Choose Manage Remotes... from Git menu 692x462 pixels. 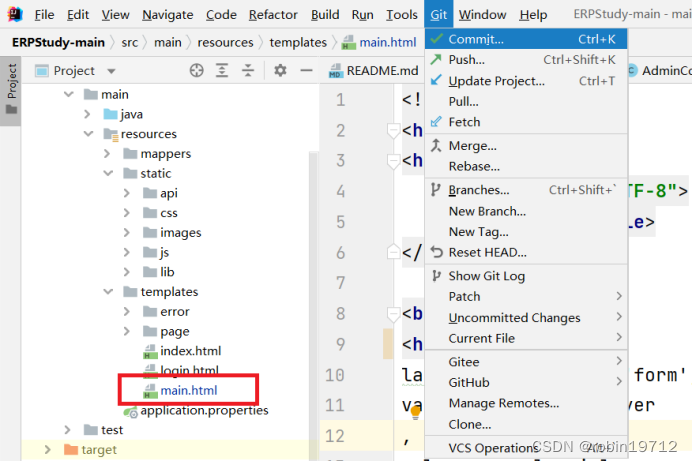526,403
